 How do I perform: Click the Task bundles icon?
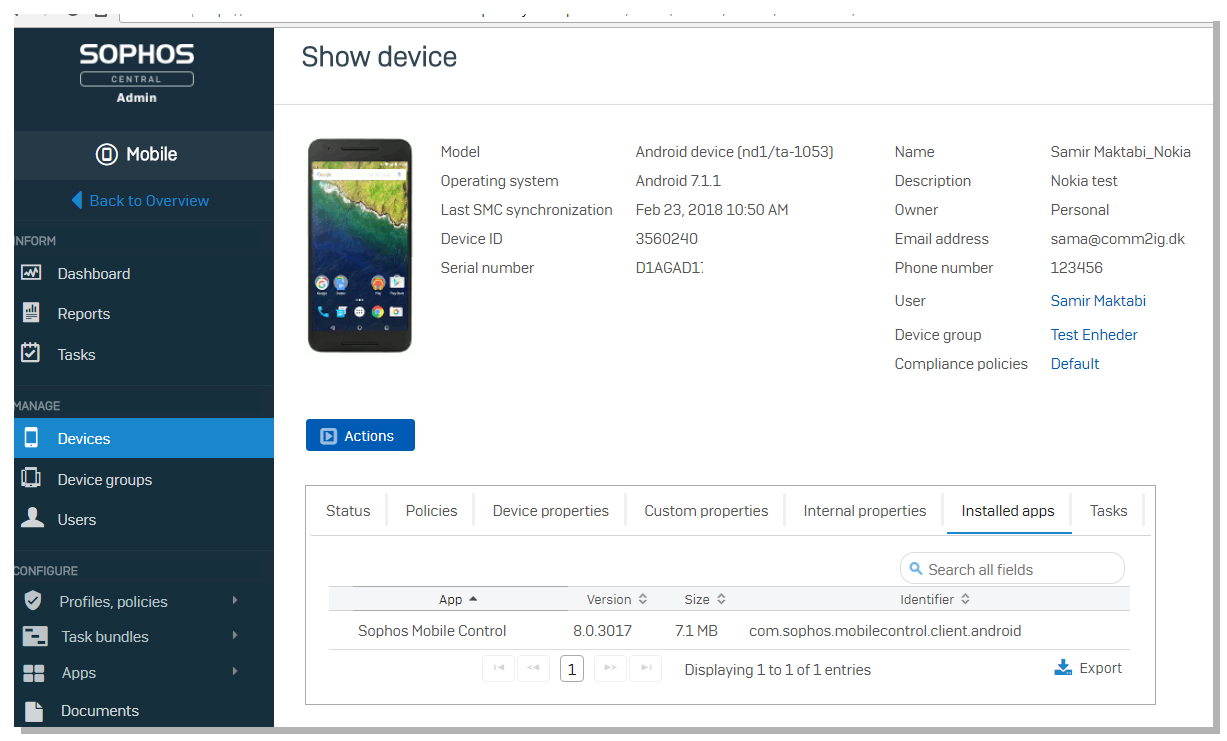(x=35, y=636)
